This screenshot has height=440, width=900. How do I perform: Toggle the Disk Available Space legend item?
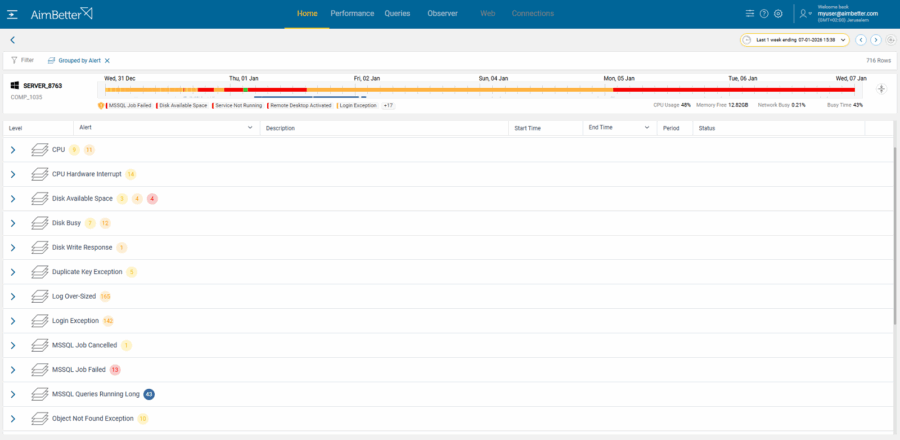(181, 105)
